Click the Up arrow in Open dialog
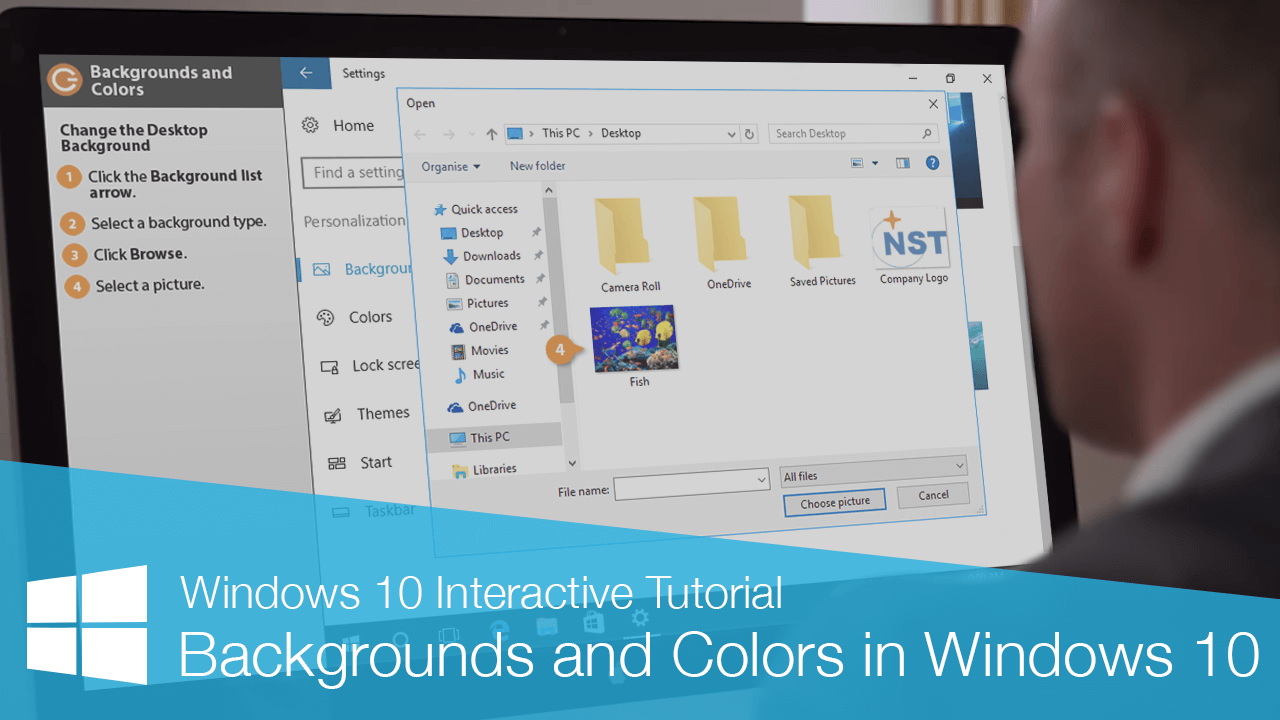The width and height of the screenshot is (1280, 720). point(491,134)
